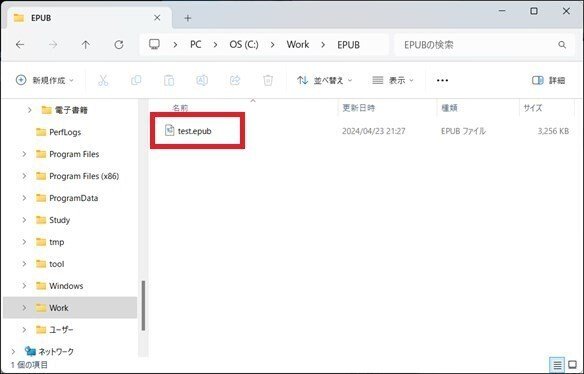
Task: Open the three-dot more options menu
Action: [442, 80]
